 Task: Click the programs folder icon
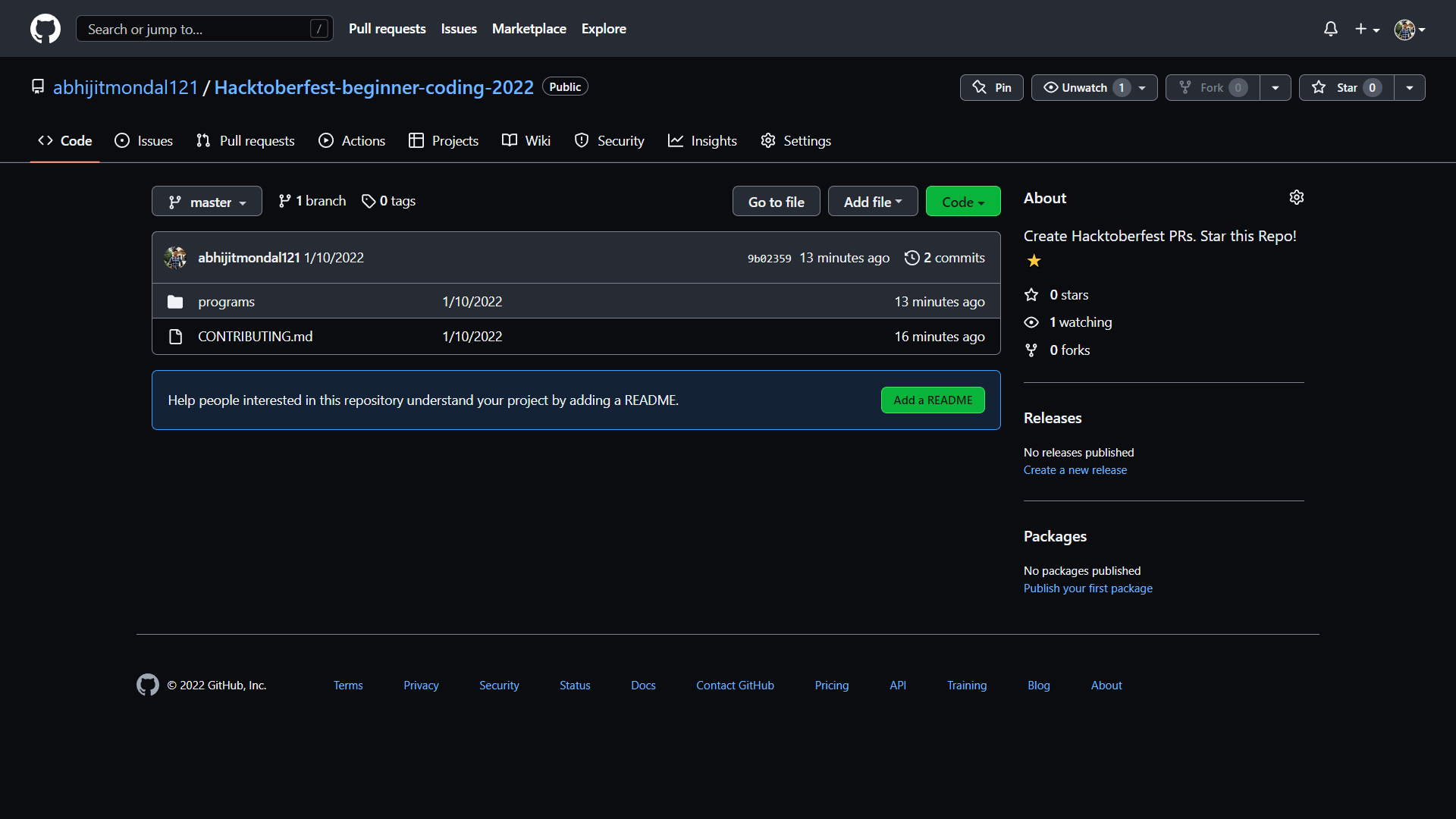tap(175, 302)
